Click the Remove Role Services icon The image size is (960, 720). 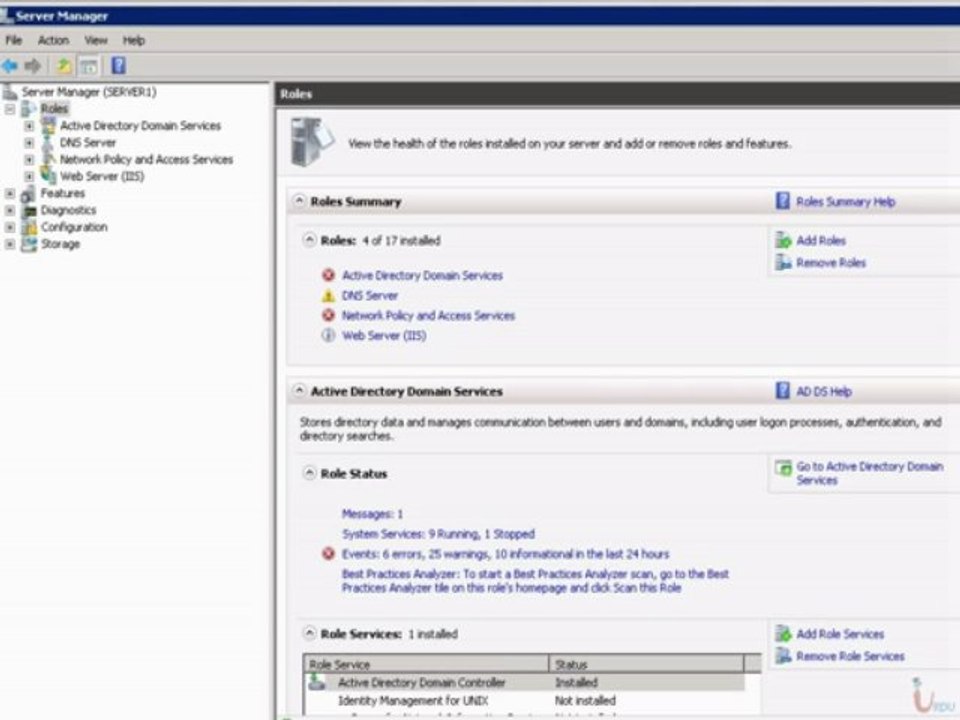pos(783,656)
